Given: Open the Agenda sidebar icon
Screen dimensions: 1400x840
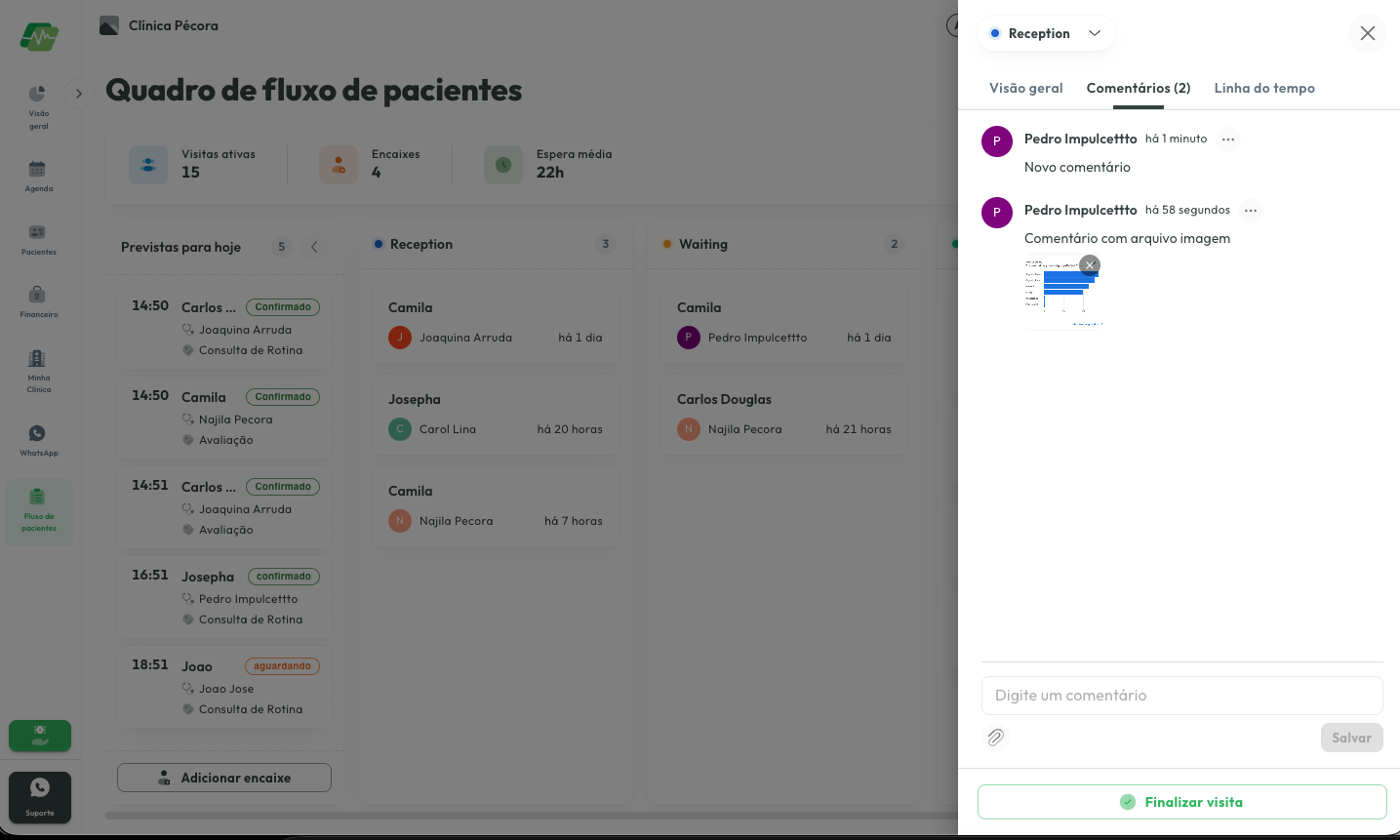Looking at the screenshot, I should pos(38,176).
